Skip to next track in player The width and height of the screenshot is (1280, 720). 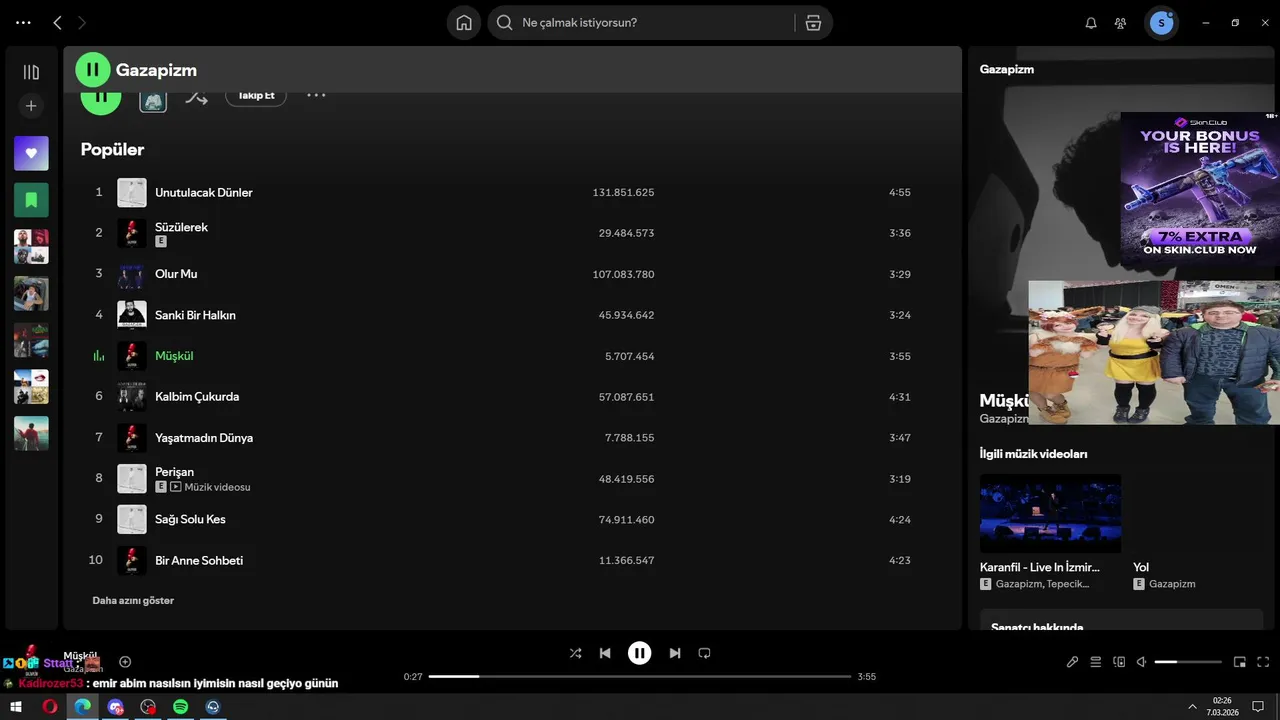675,653
